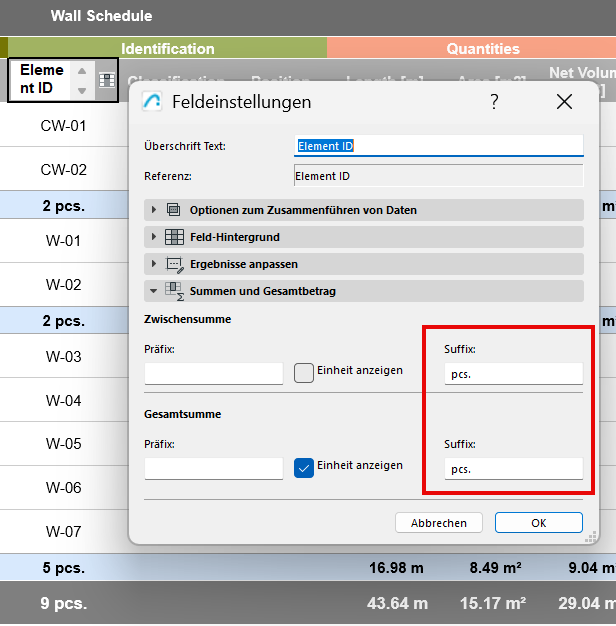Click the Wall Schedule title
The height and width of the screenshot is (626, 616).
(101, 16)
